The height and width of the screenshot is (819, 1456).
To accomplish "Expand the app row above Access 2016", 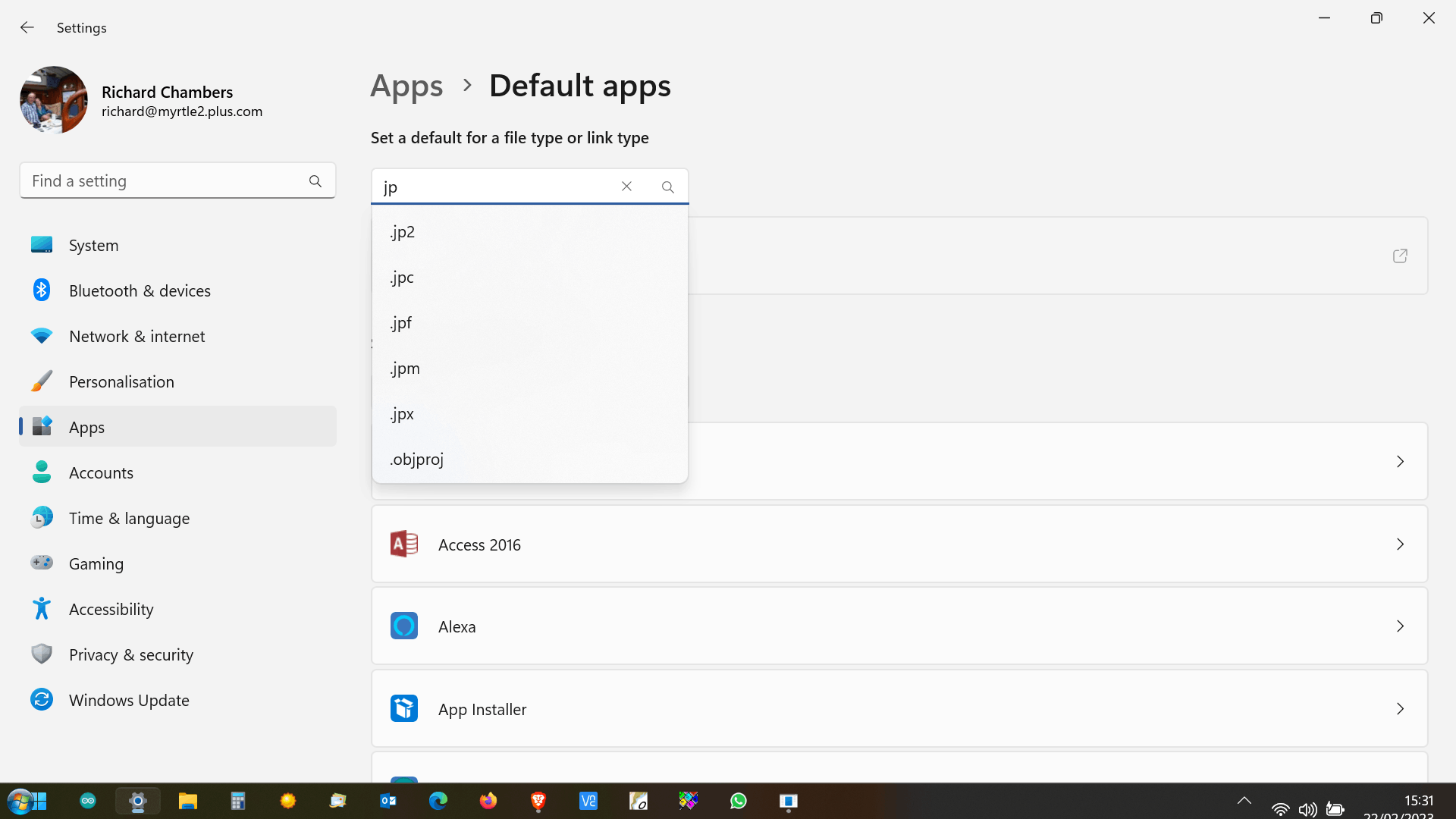I will click(x=1400, y=461).
